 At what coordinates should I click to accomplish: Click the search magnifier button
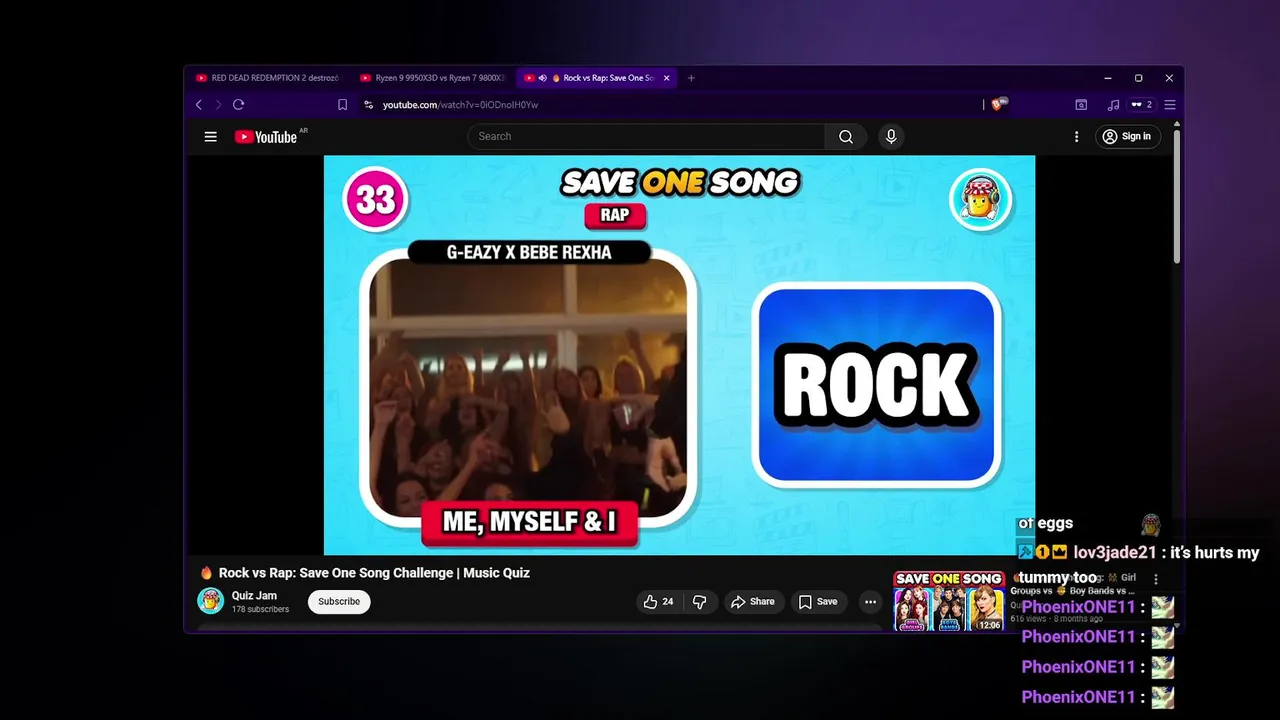tap(846, 137)
